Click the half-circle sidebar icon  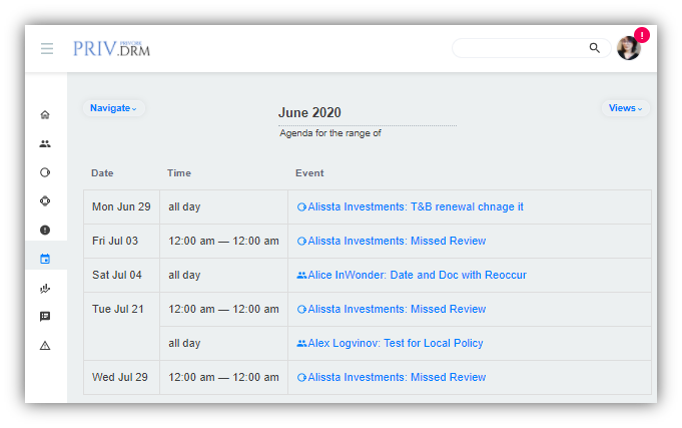[45, 172]
